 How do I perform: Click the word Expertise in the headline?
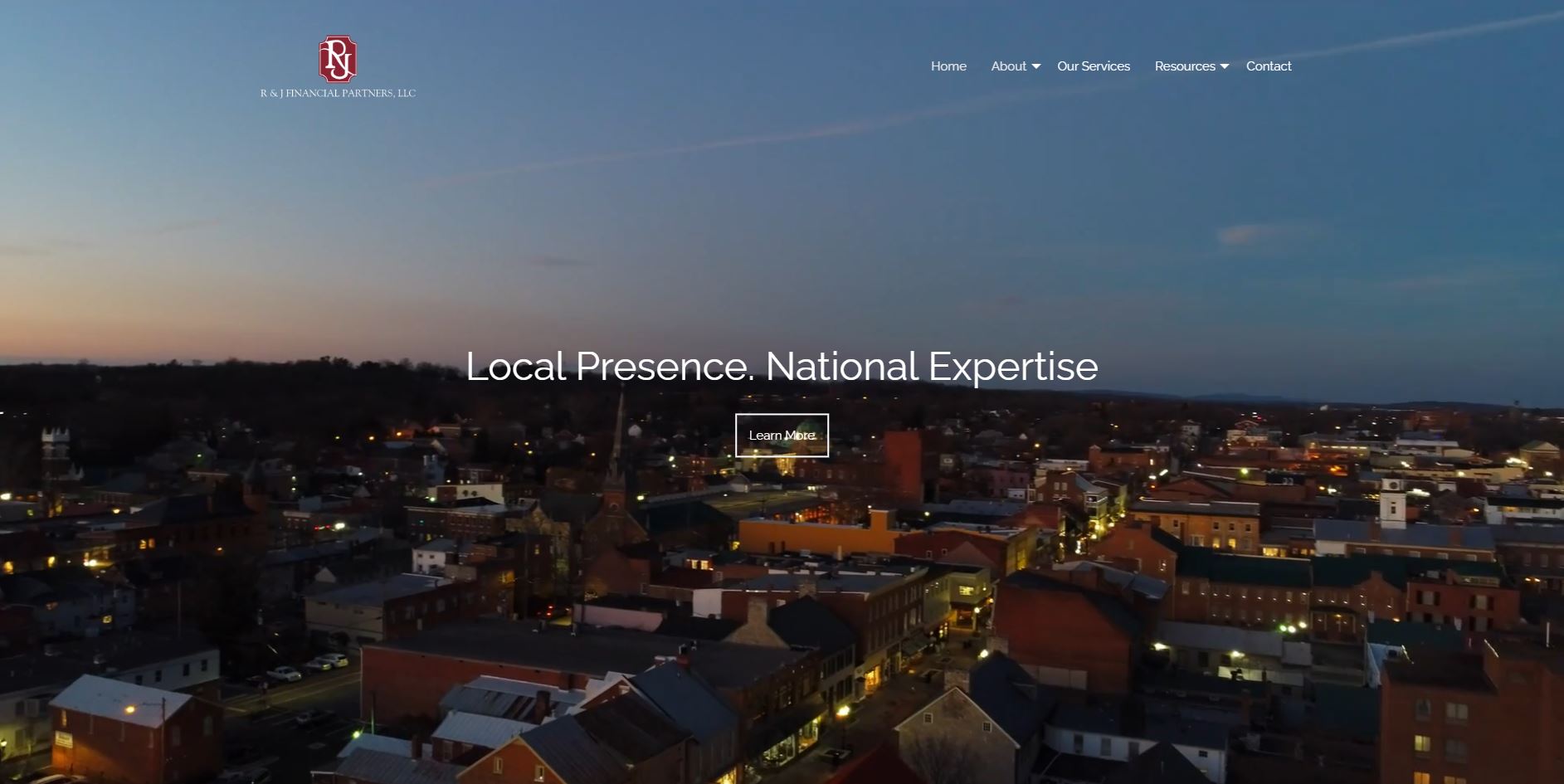[1012, 366]
